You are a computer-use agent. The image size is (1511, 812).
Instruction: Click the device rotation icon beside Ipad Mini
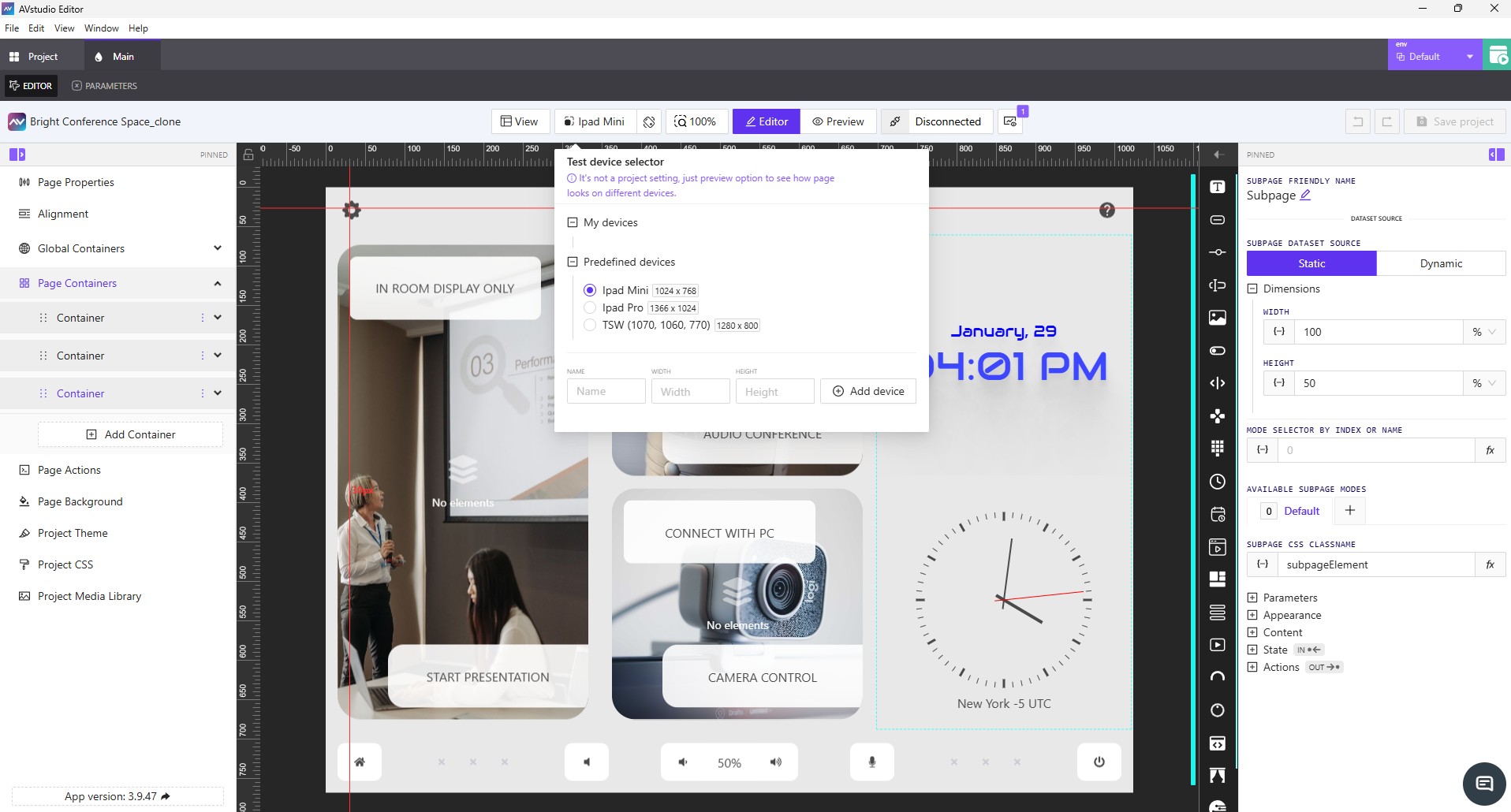click(649, 121)
